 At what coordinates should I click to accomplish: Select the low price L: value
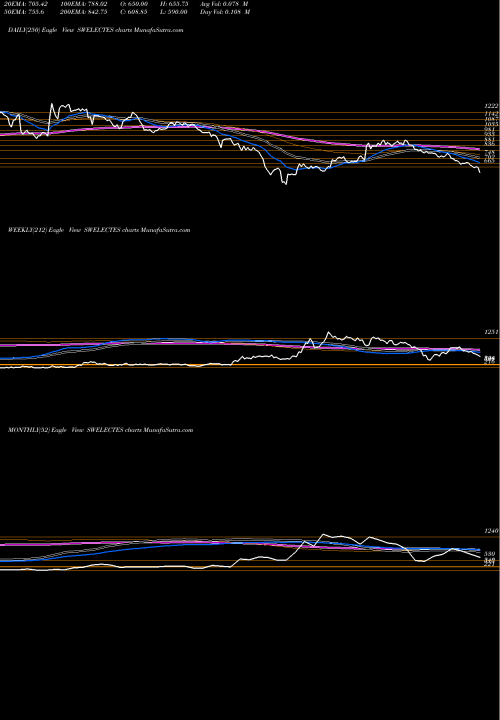pos(174,12)
